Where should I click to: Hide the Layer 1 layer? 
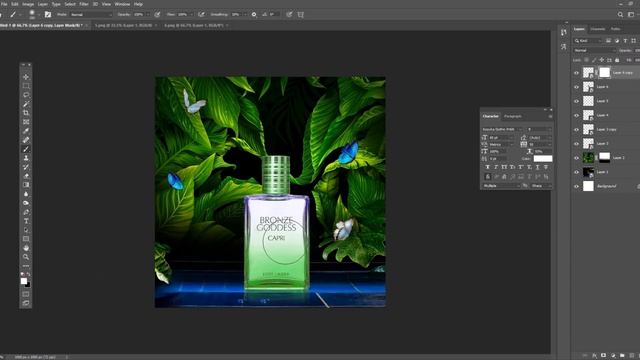coord(576,172)
